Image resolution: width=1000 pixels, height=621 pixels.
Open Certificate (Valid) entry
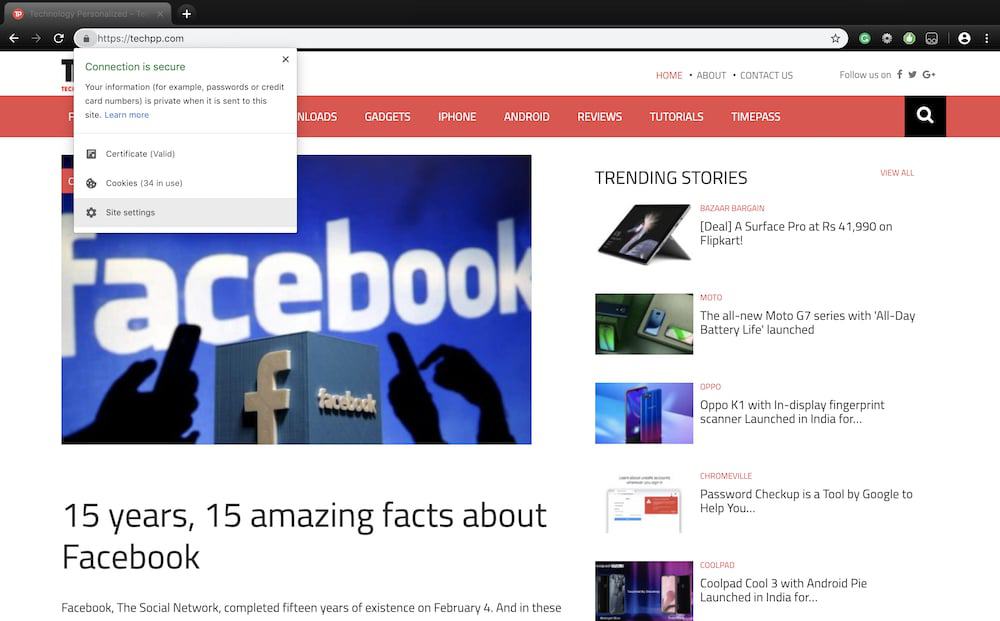[x=185, y=154]
